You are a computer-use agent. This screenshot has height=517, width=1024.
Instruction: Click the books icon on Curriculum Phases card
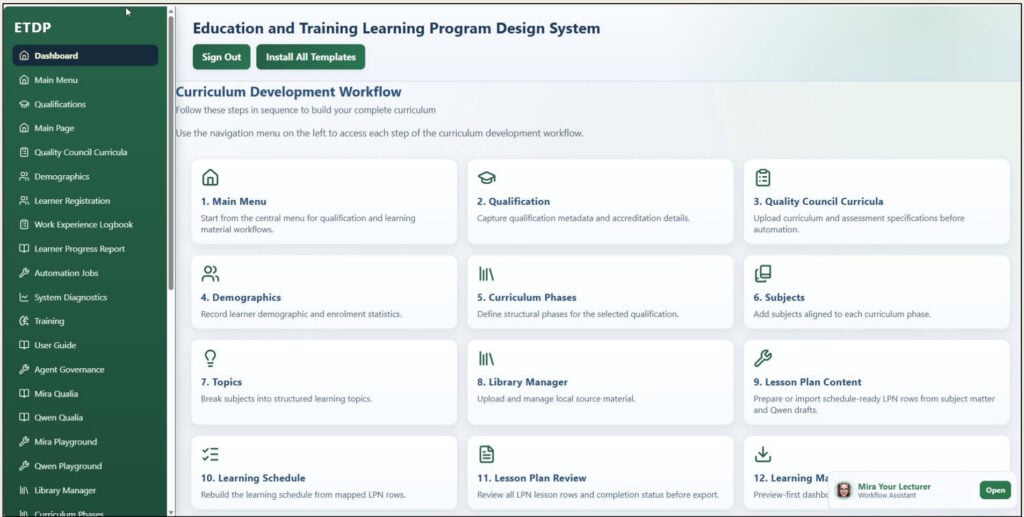pyautogui.click(x=487, y=274)
